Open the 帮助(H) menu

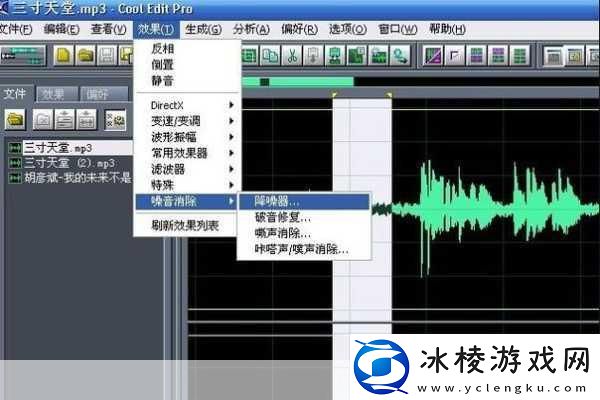tap(447, 29)
